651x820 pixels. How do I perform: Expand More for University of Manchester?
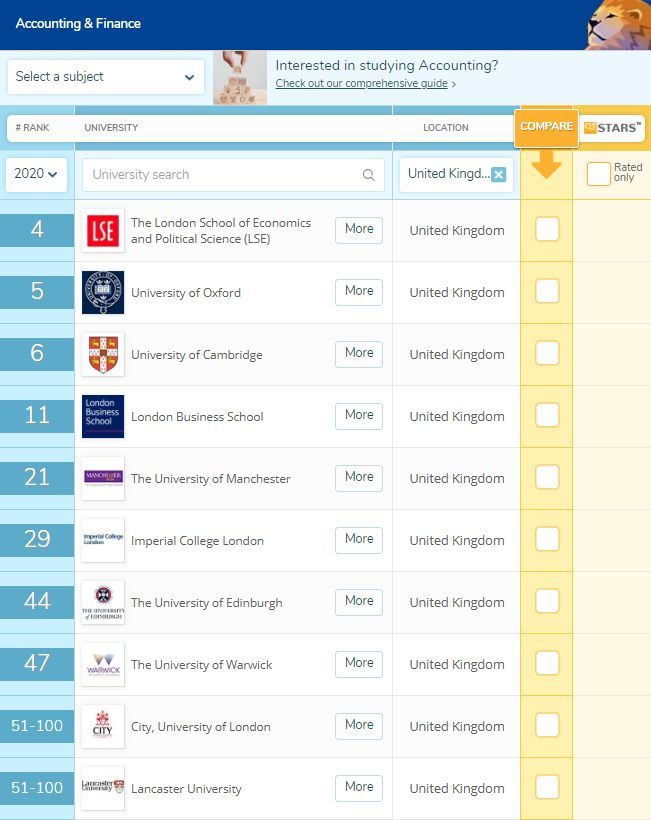tap(359, 477)
